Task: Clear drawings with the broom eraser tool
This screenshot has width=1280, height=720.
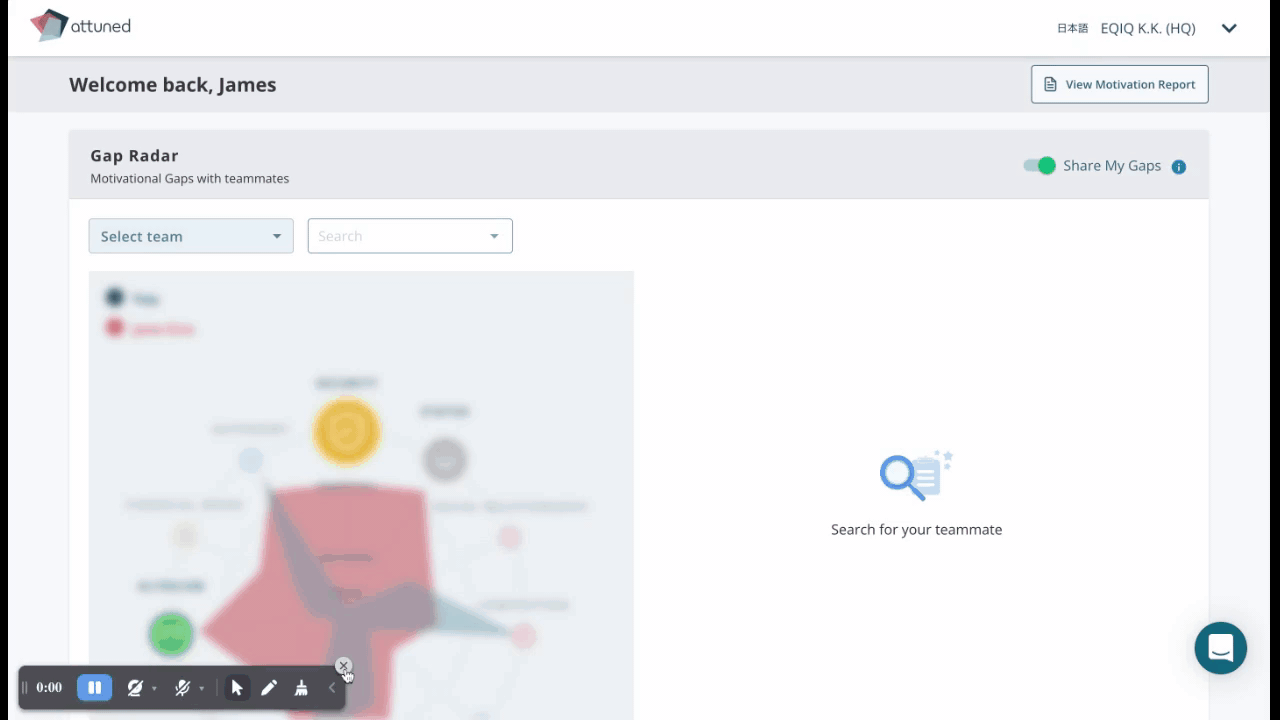Action: click(x=301, y=687)
